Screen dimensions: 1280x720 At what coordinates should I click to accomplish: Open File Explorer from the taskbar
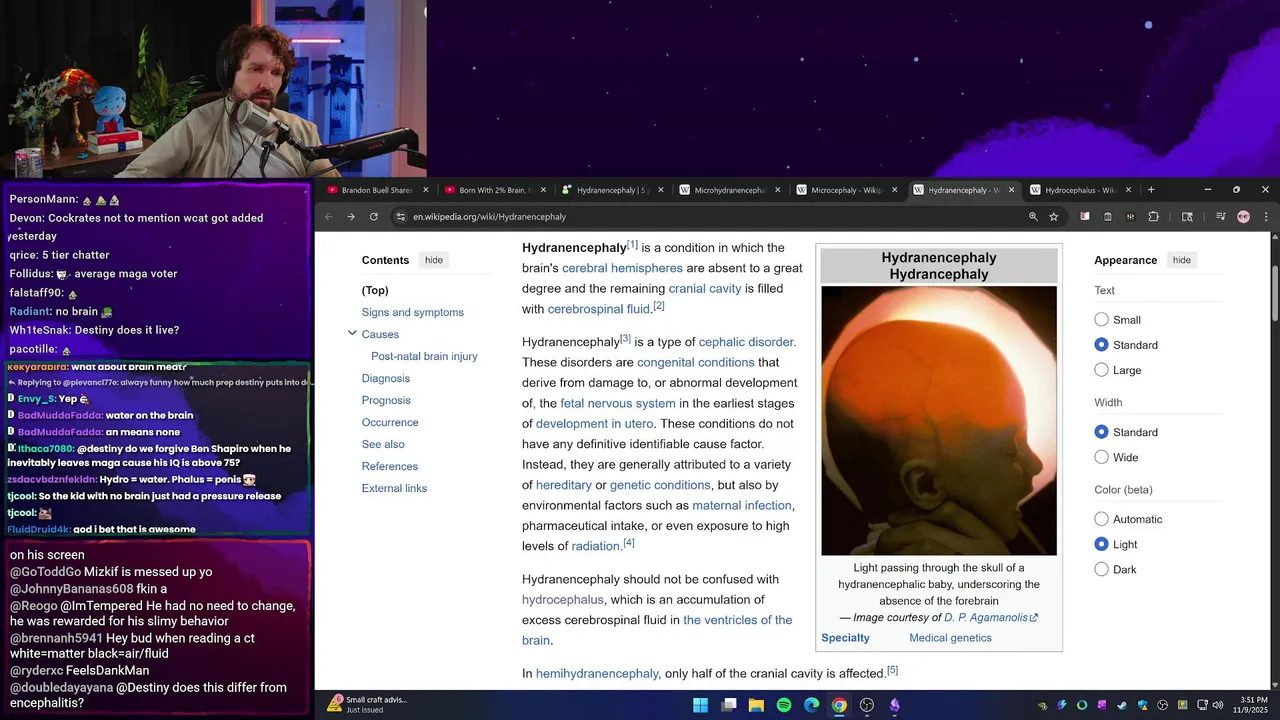coord(756,705)
